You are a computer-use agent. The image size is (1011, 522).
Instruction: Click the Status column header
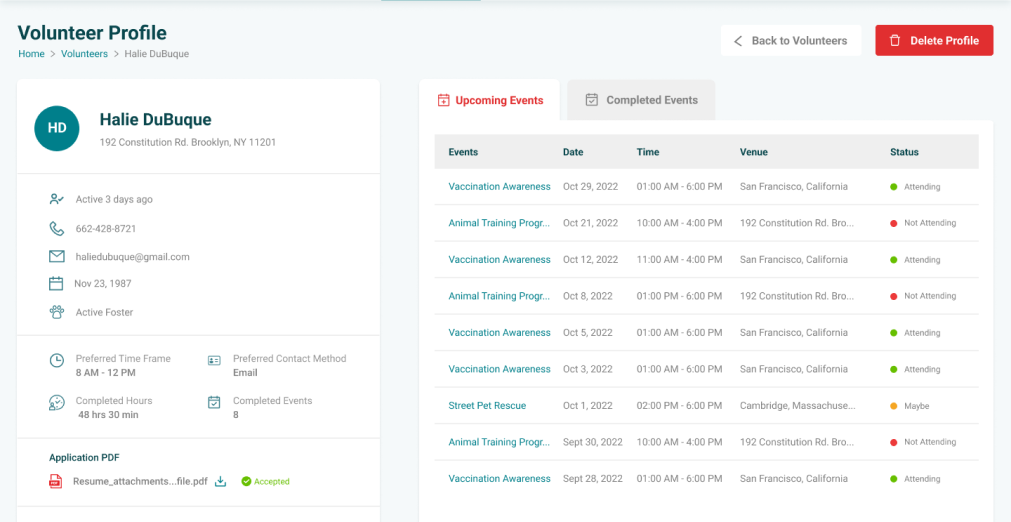(x=904, y=152)
